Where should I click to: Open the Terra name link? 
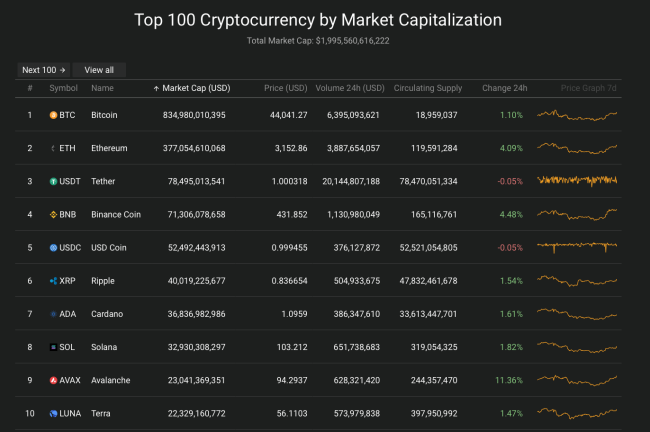point(101,414)
